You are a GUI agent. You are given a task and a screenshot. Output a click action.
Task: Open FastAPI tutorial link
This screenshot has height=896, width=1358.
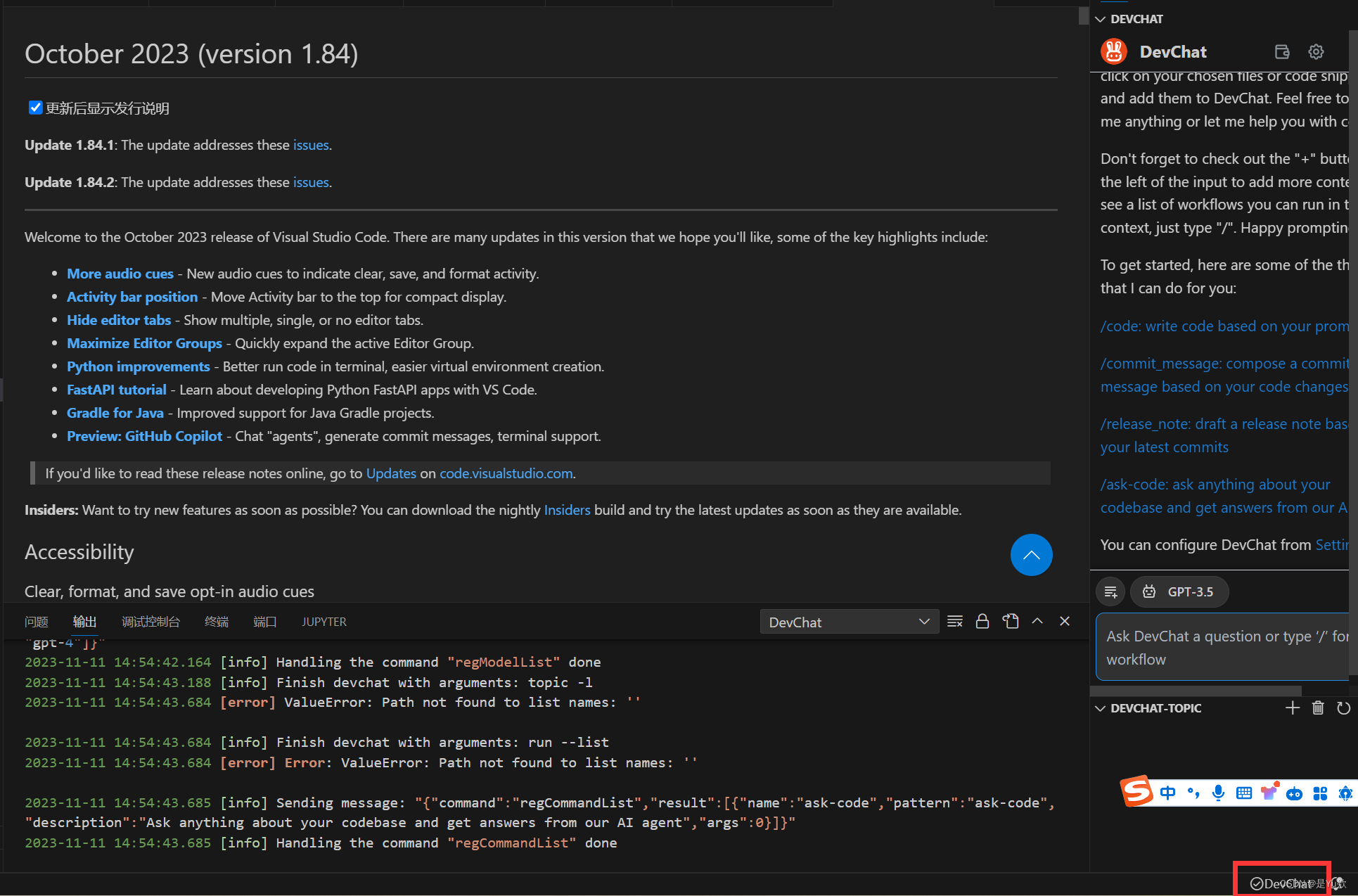(x=117, y=390)
